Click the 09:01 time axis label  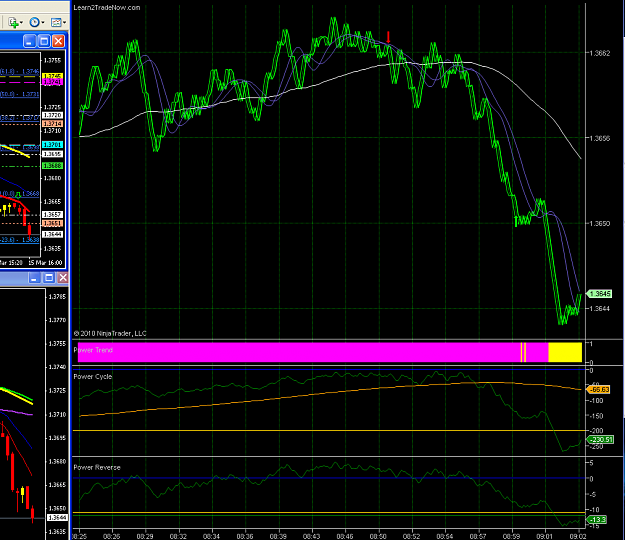[544, 536]
